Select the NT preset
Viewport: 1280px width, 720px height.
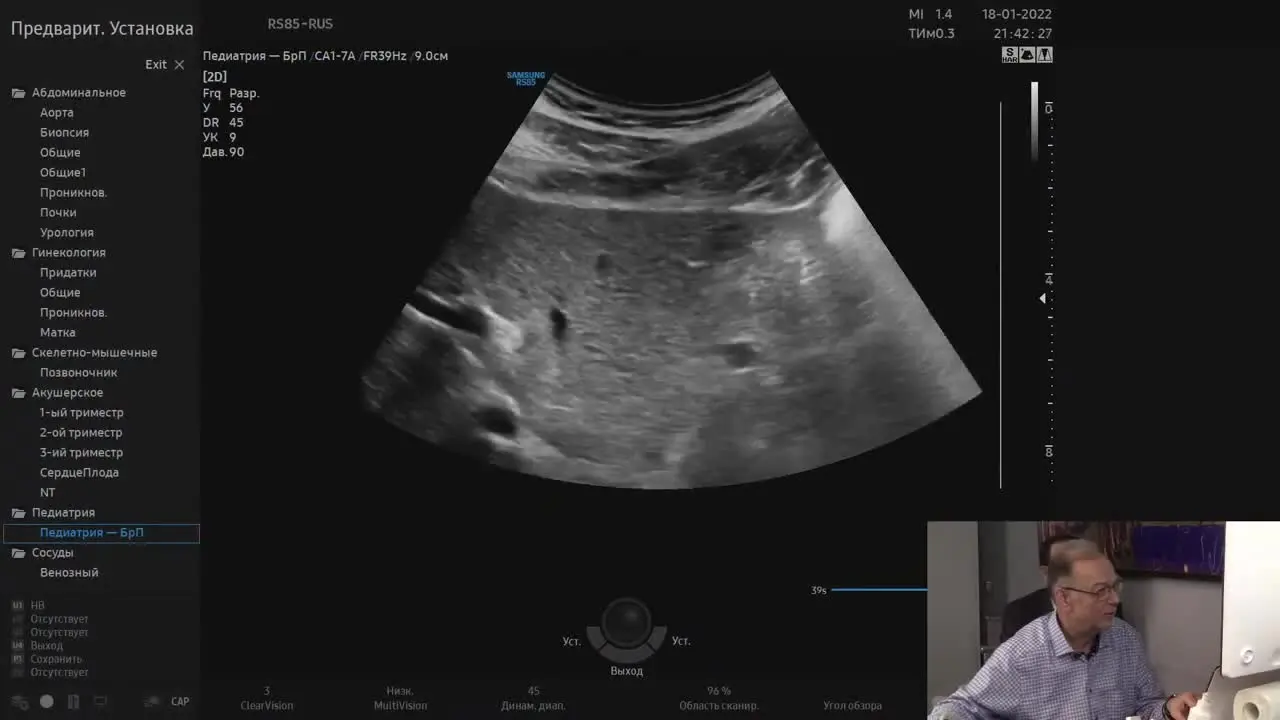coord(48,493)
